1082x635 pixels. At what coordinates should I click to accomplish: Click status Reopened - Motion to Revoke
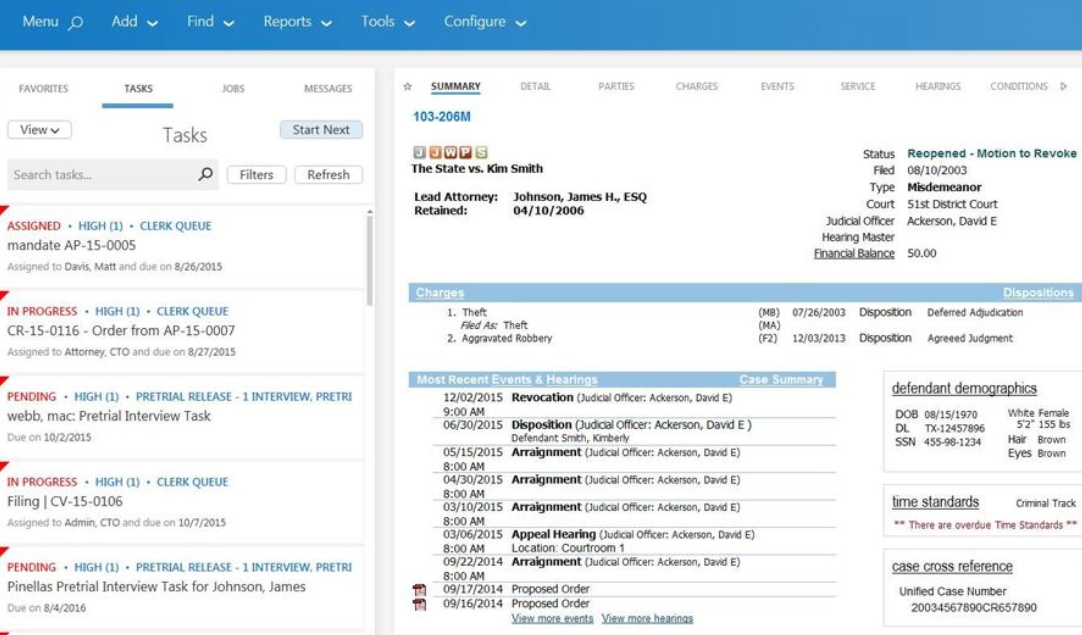pyautogui.click(x=992, y=153)
